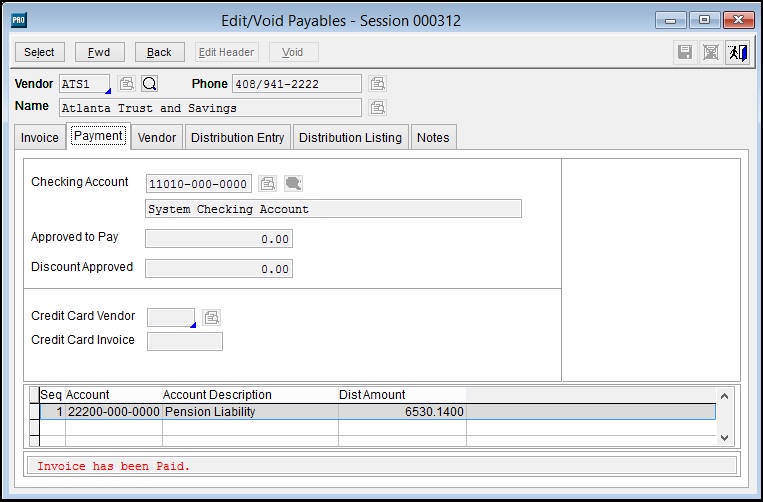Screen dimensions: 763x502
Task: Select the 6530.1400 amount cell
Action: pos(402,412)
